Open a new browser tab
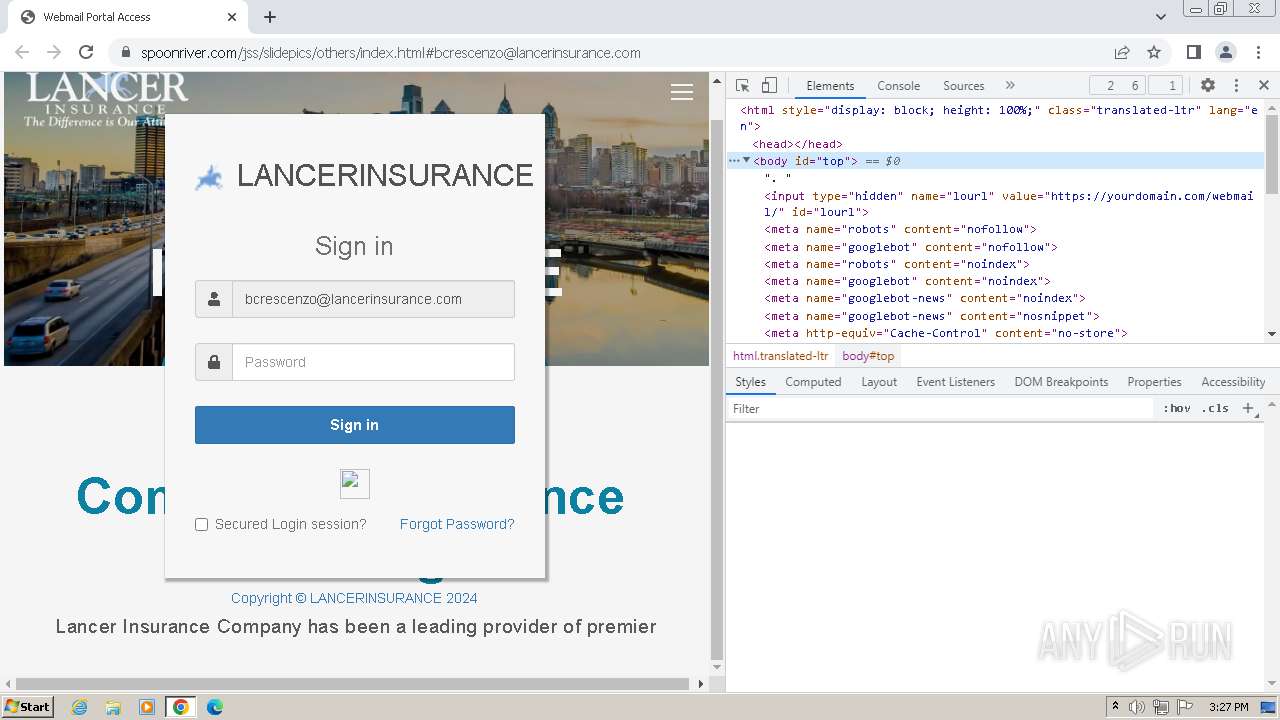Screen dimensions: 1280x720 [x=270, y=17]
